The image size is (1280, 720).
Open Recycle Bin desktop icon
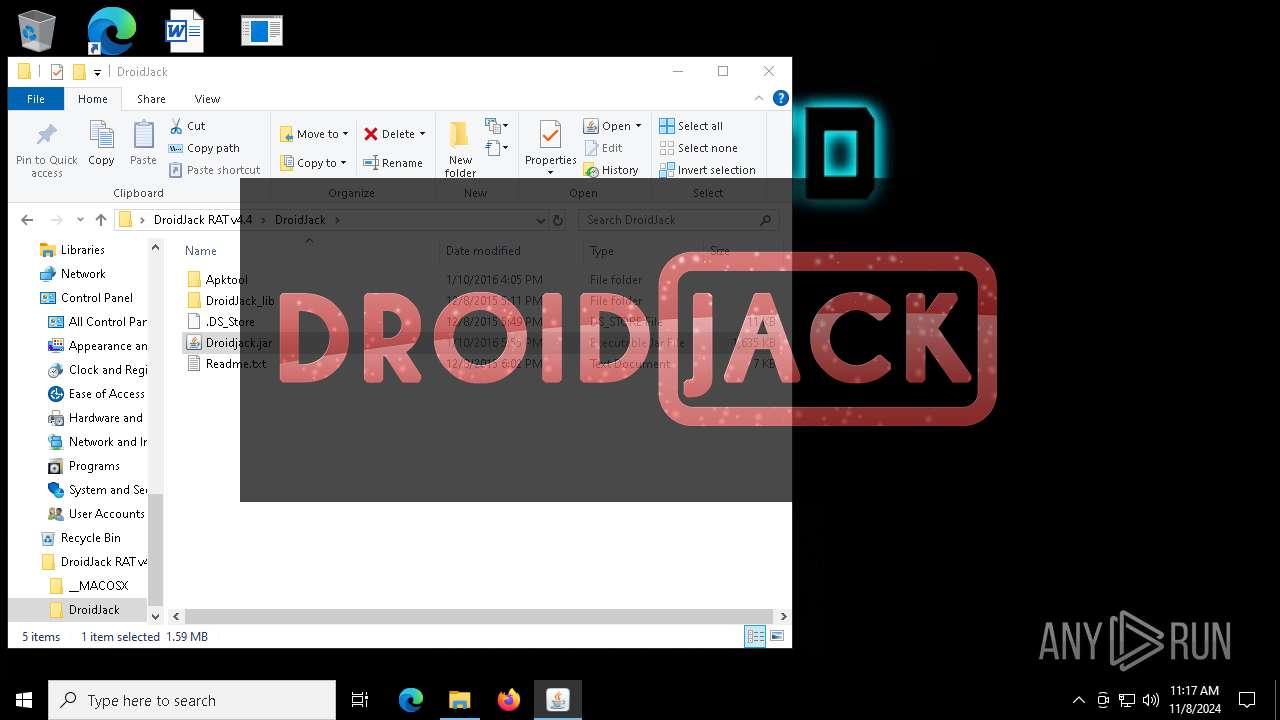point(37,31)
